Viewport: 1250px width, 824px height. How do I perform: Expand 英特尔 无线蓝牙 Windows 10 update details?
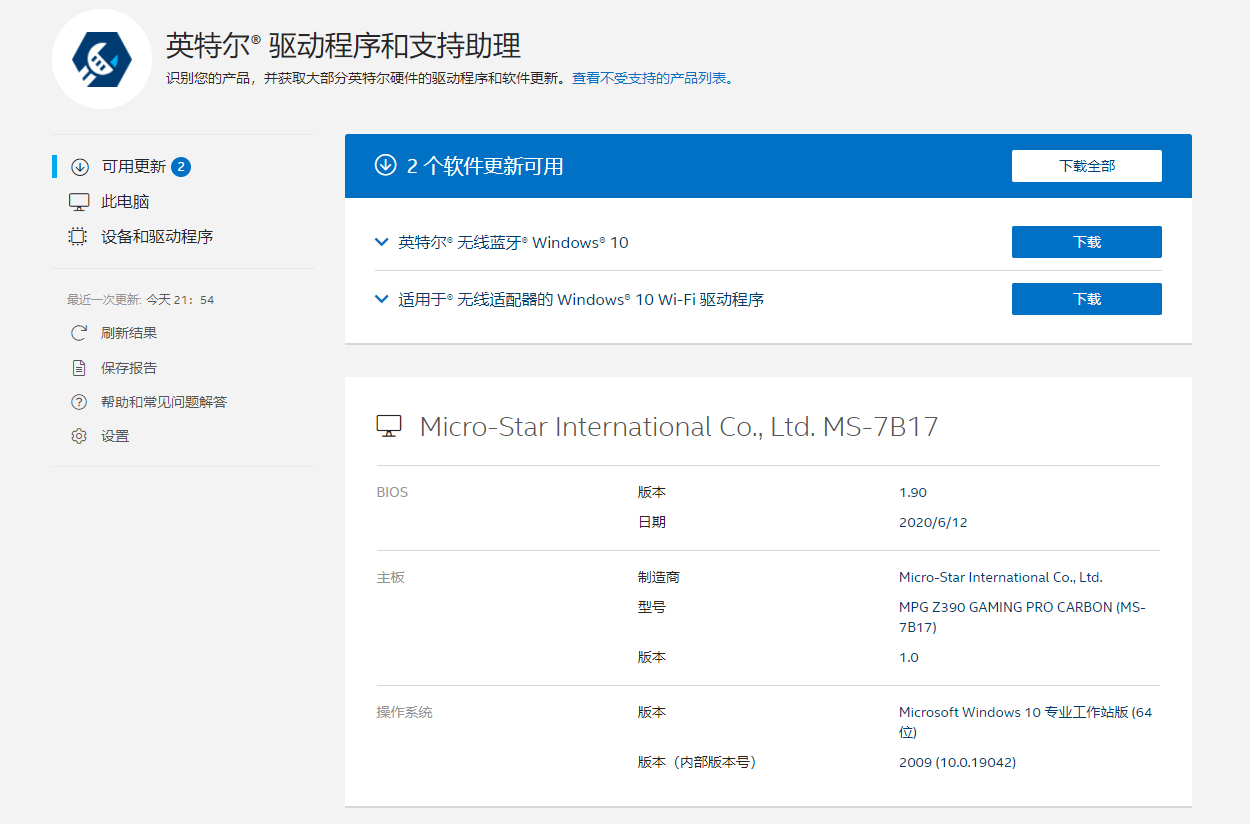click(x=381, y=242)
